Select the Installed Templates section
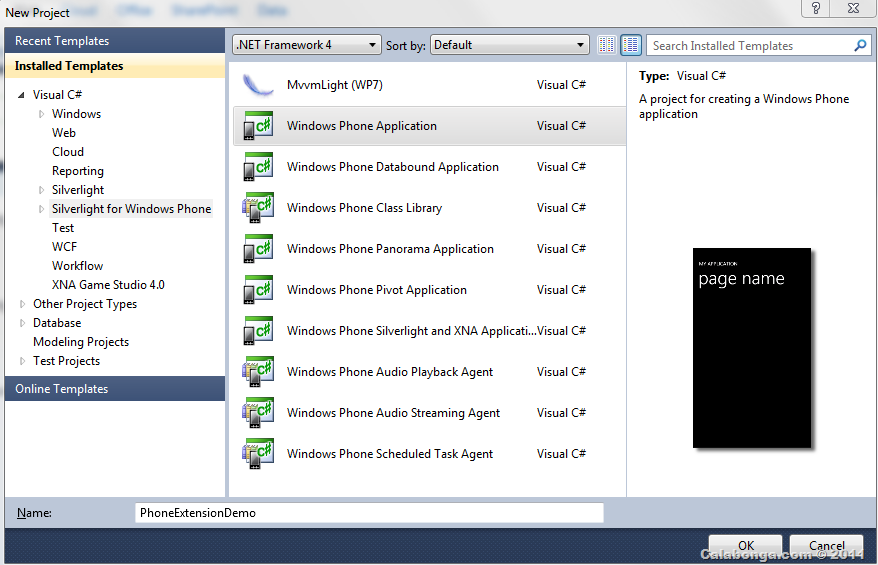Screen dimensions: 878x565 coord(115,66)
